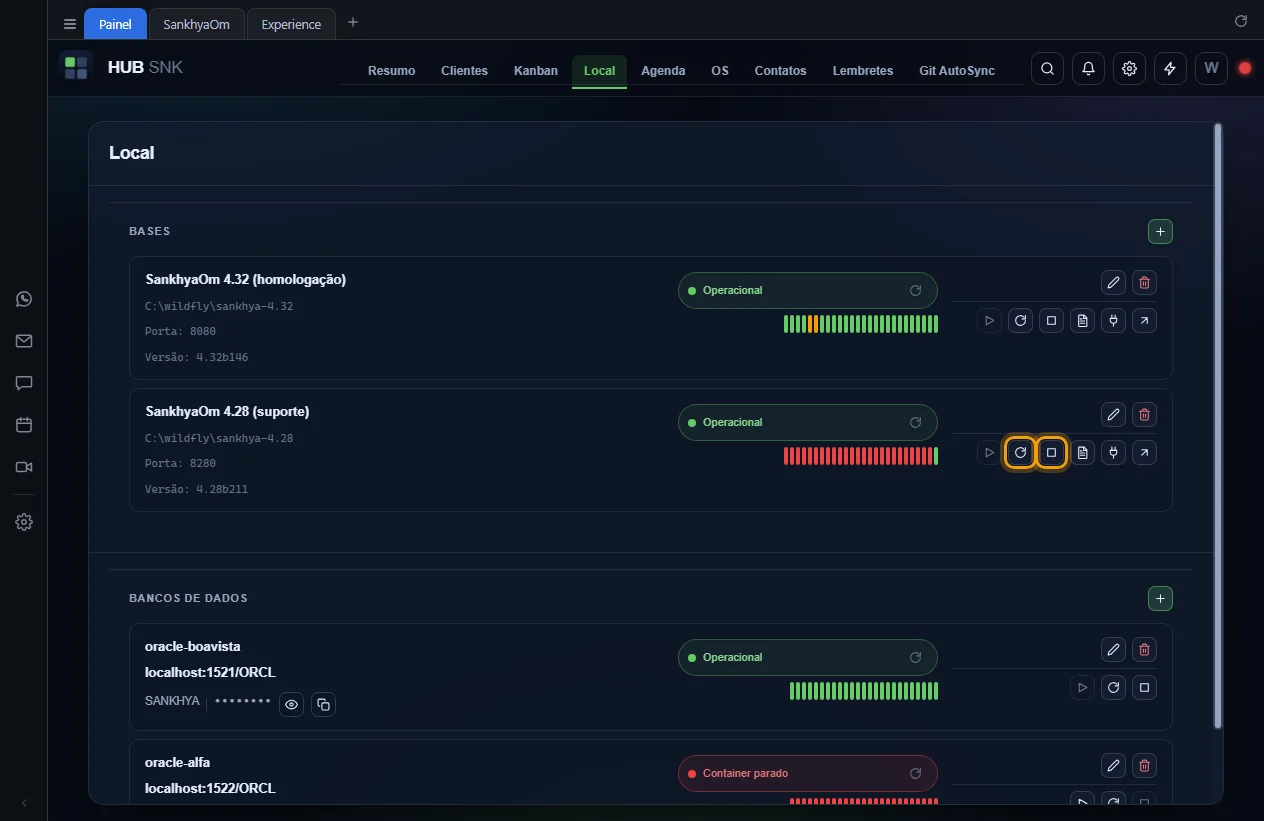The height and width of the screenshot is (821, 1264).
Task: Open the WhatsApp icon in the left sidebar
Action: coord(24,299)
